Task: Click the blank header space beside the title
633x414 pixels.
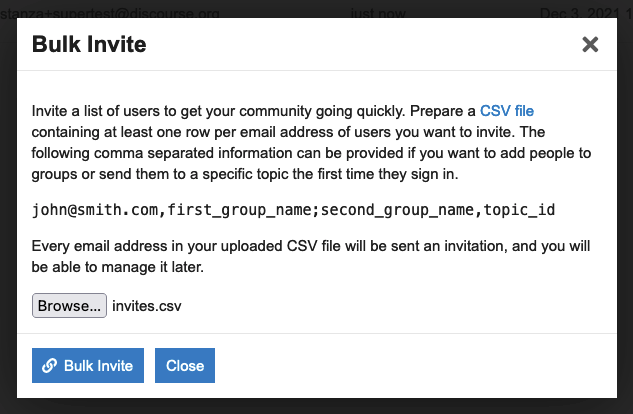Action: click(350, 45)
